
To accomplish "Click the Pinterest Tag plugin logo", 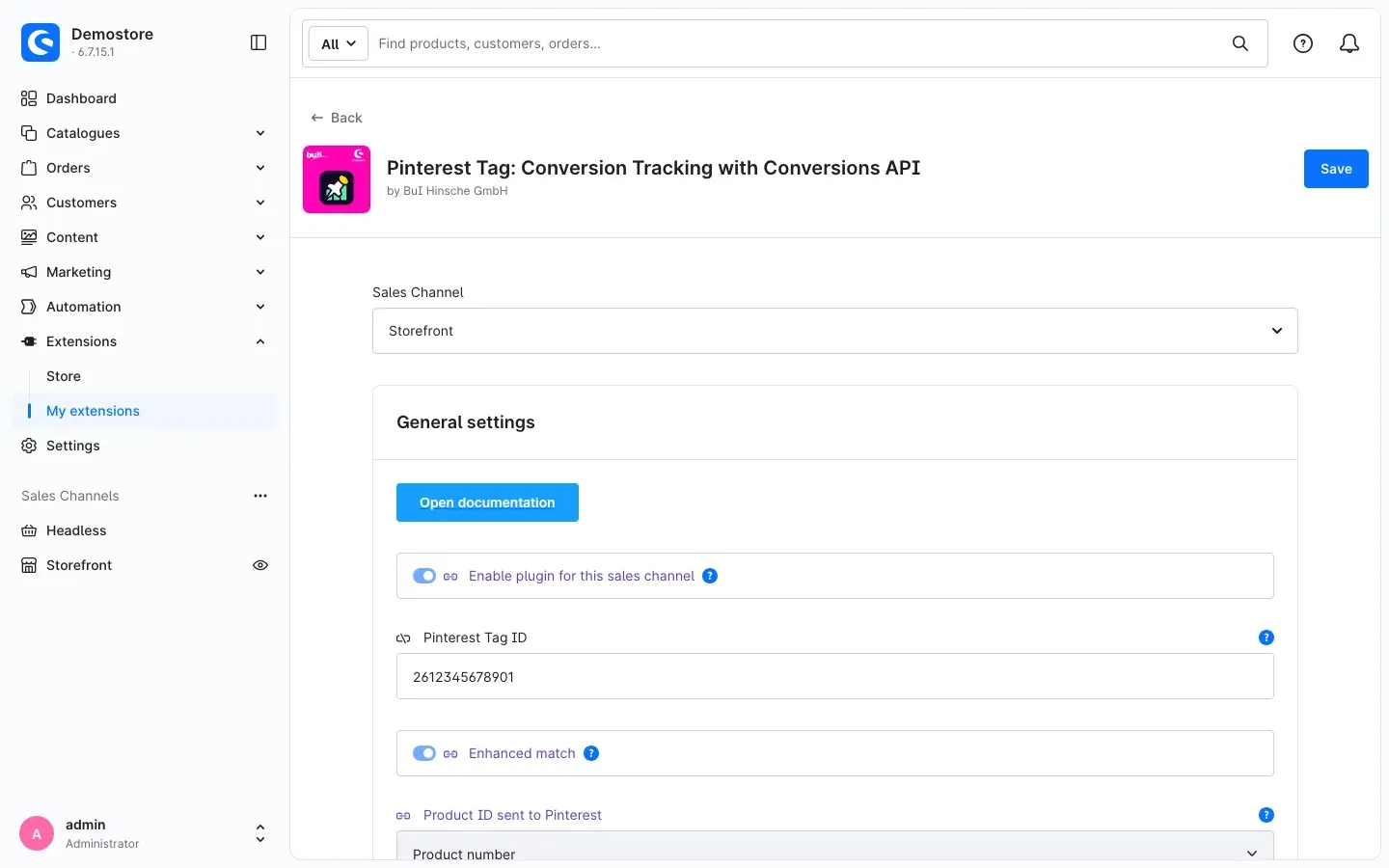I will tap(337, 179).
